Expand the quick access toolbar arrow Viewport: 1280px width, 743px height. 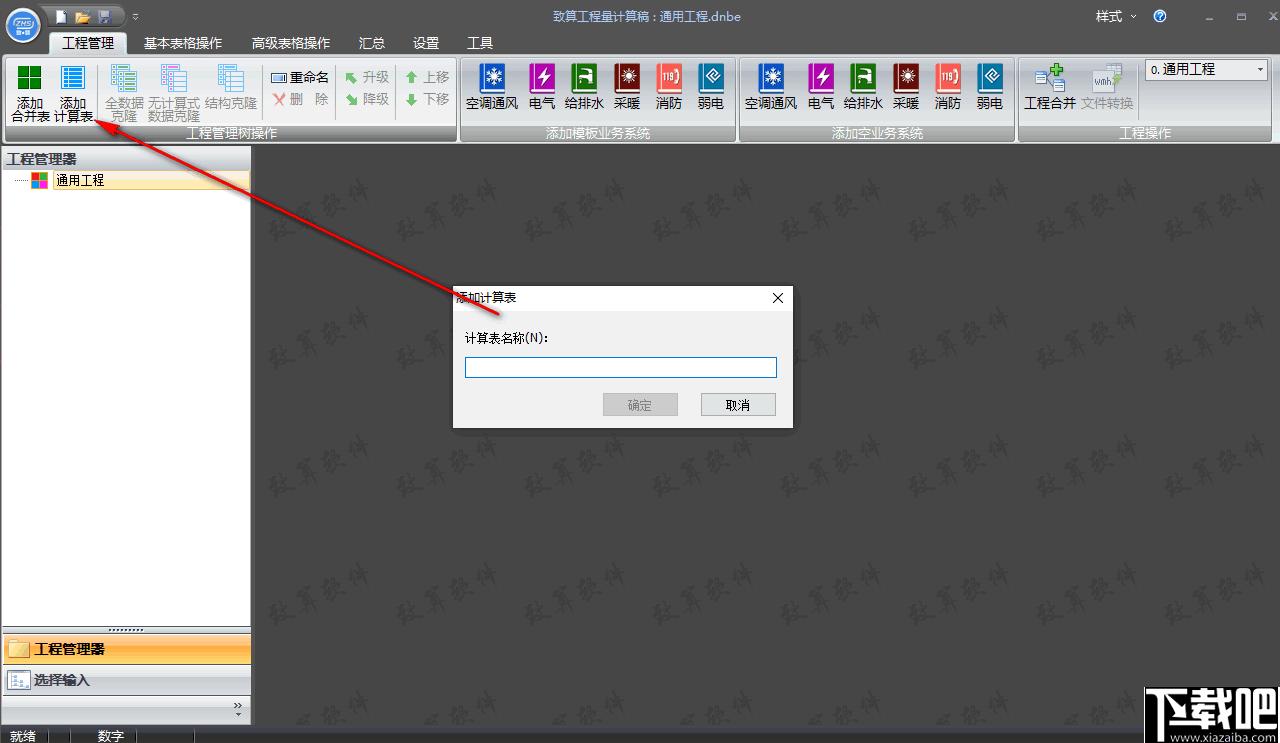pos(135,17)
